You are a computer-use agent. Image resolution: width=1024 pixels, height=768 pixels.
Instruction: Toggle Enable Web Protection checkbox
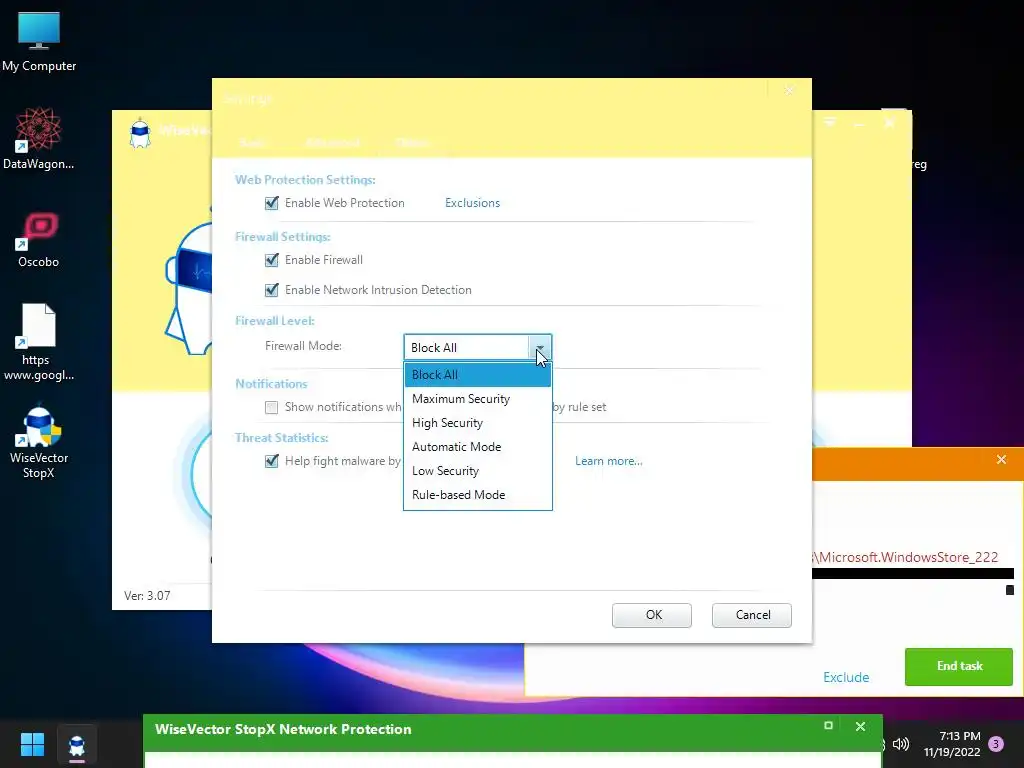272,203
